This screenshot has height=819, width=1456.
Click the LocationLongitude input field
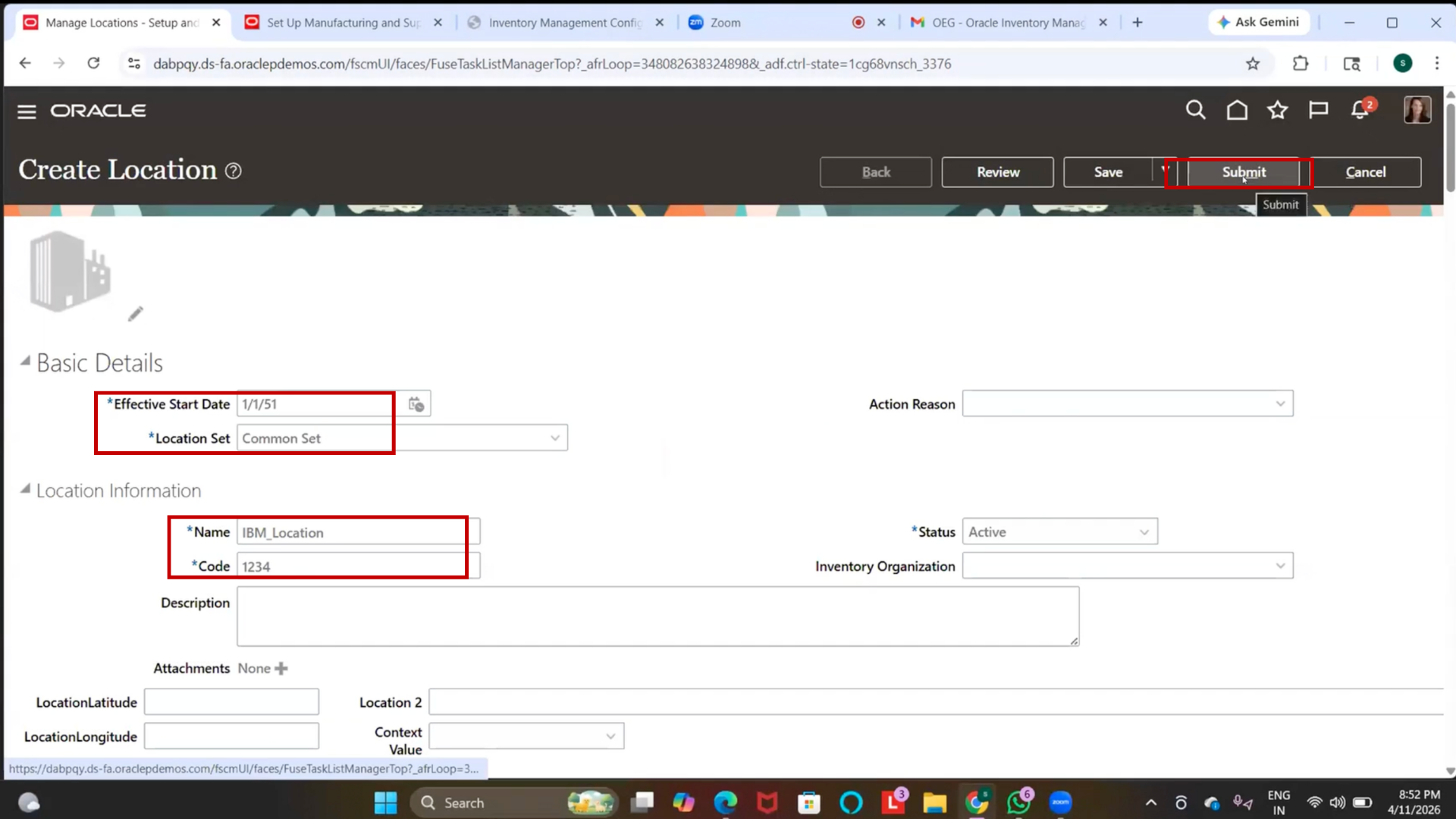231,736
